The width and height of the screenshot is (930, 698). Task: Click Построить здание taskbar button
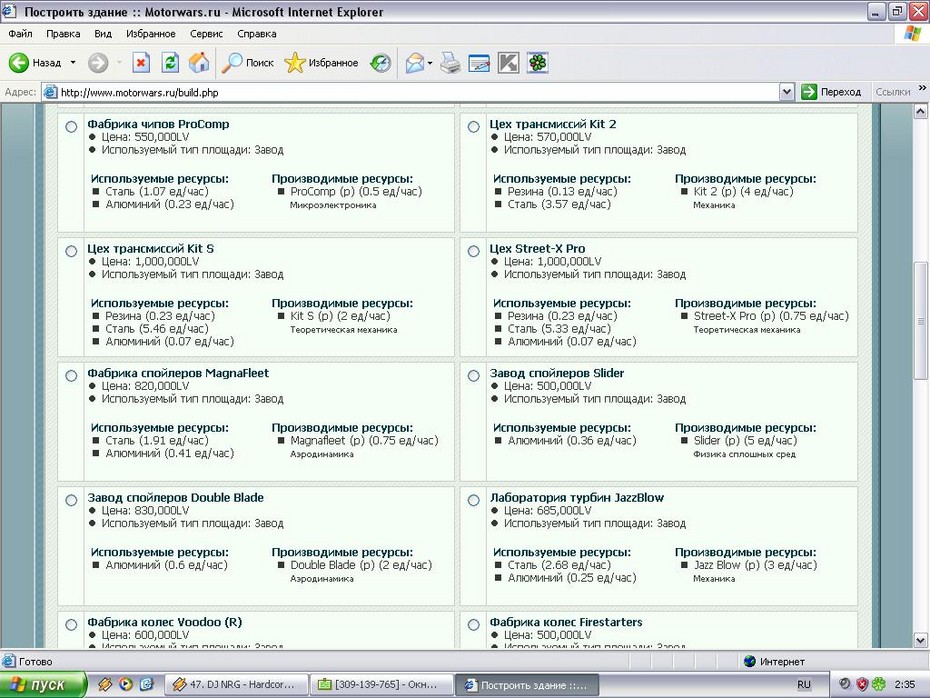pyautogui.click(x=527, y=685)
